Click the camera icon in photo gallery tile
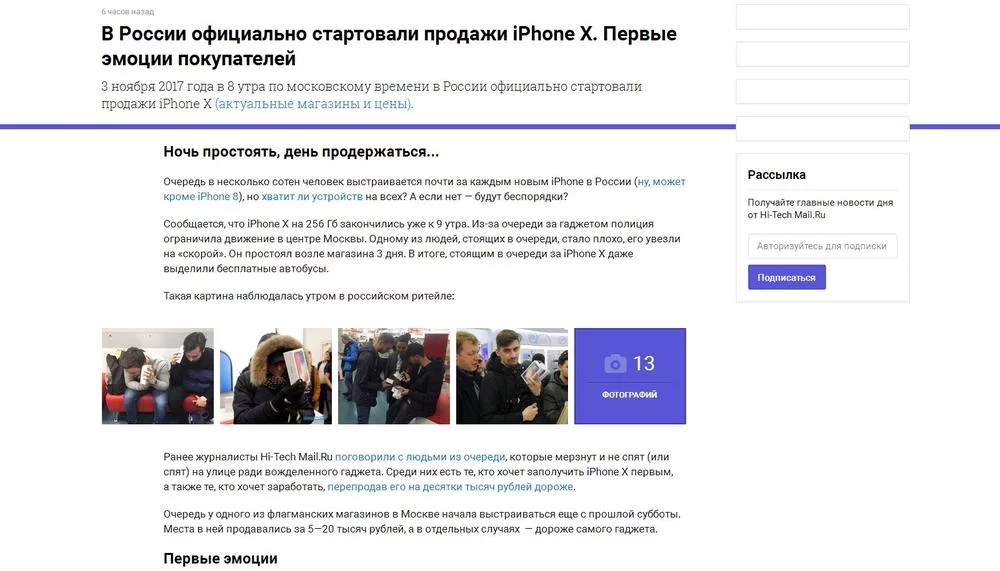The image size is (1000, 571). pos(615,364)
